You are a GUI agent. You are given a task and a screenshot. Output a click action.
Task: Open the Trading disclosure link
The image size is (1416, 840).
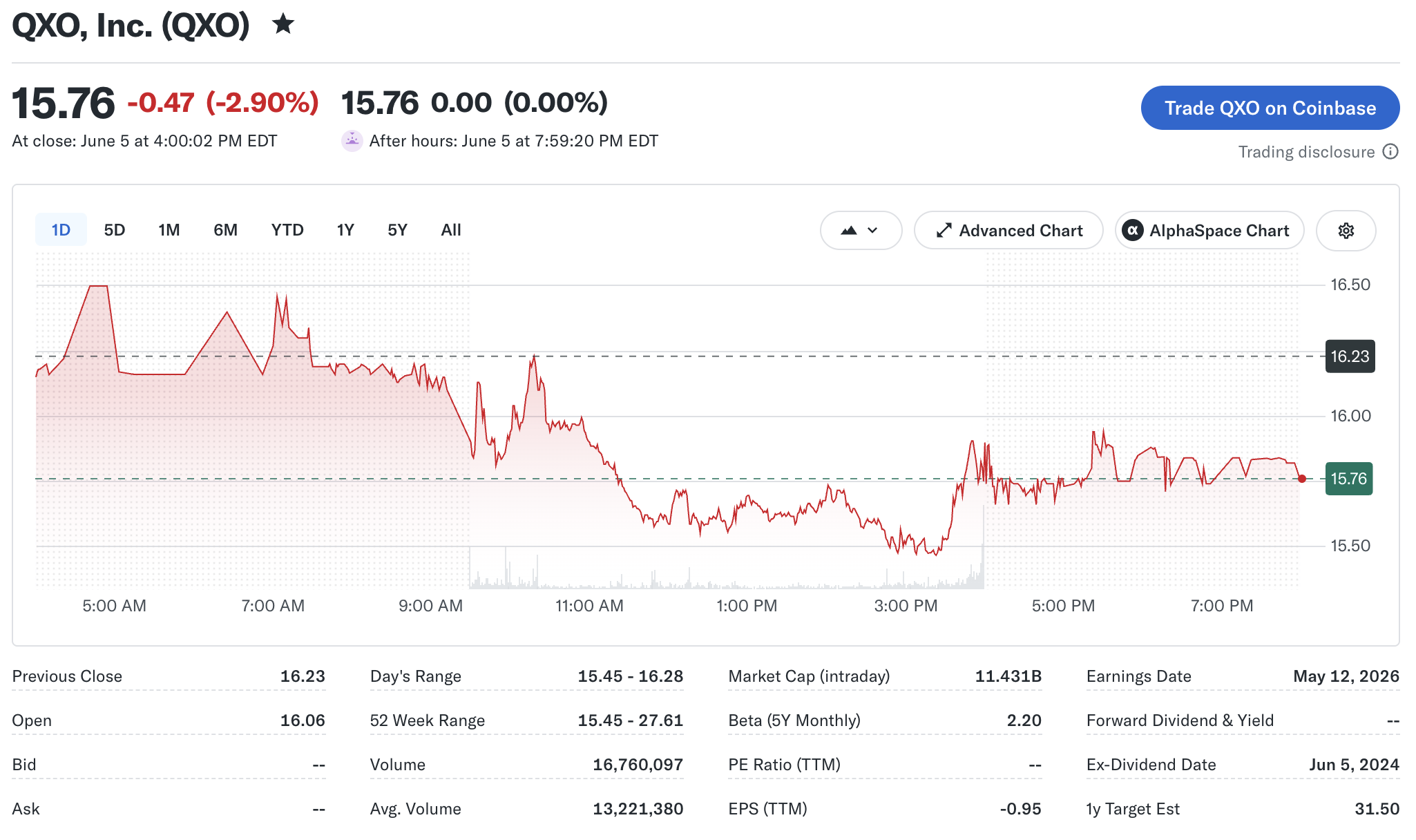1306,152
